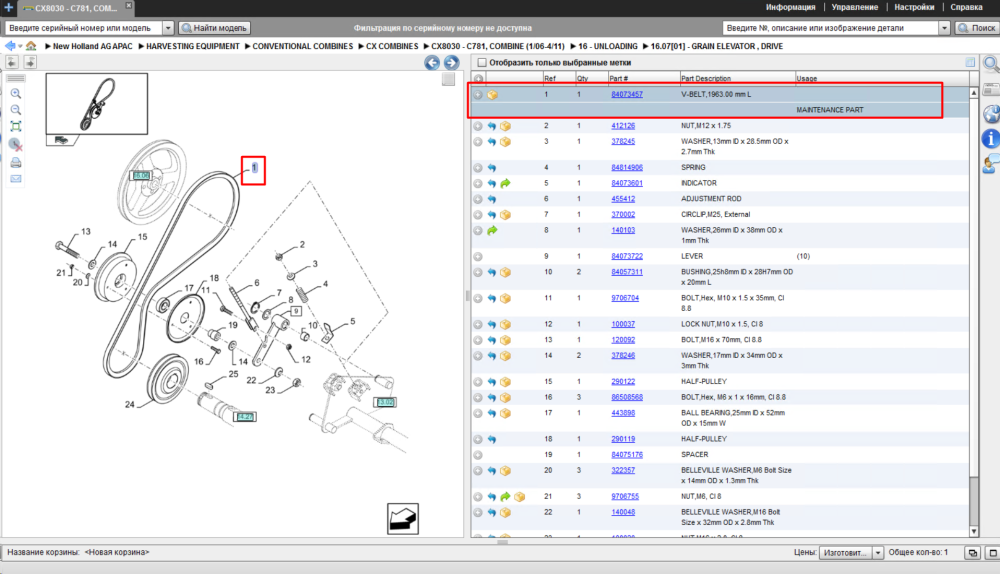
Task: Click the package icon in HALF-PULLEY 290122 row
Action: tap(505, 382)
